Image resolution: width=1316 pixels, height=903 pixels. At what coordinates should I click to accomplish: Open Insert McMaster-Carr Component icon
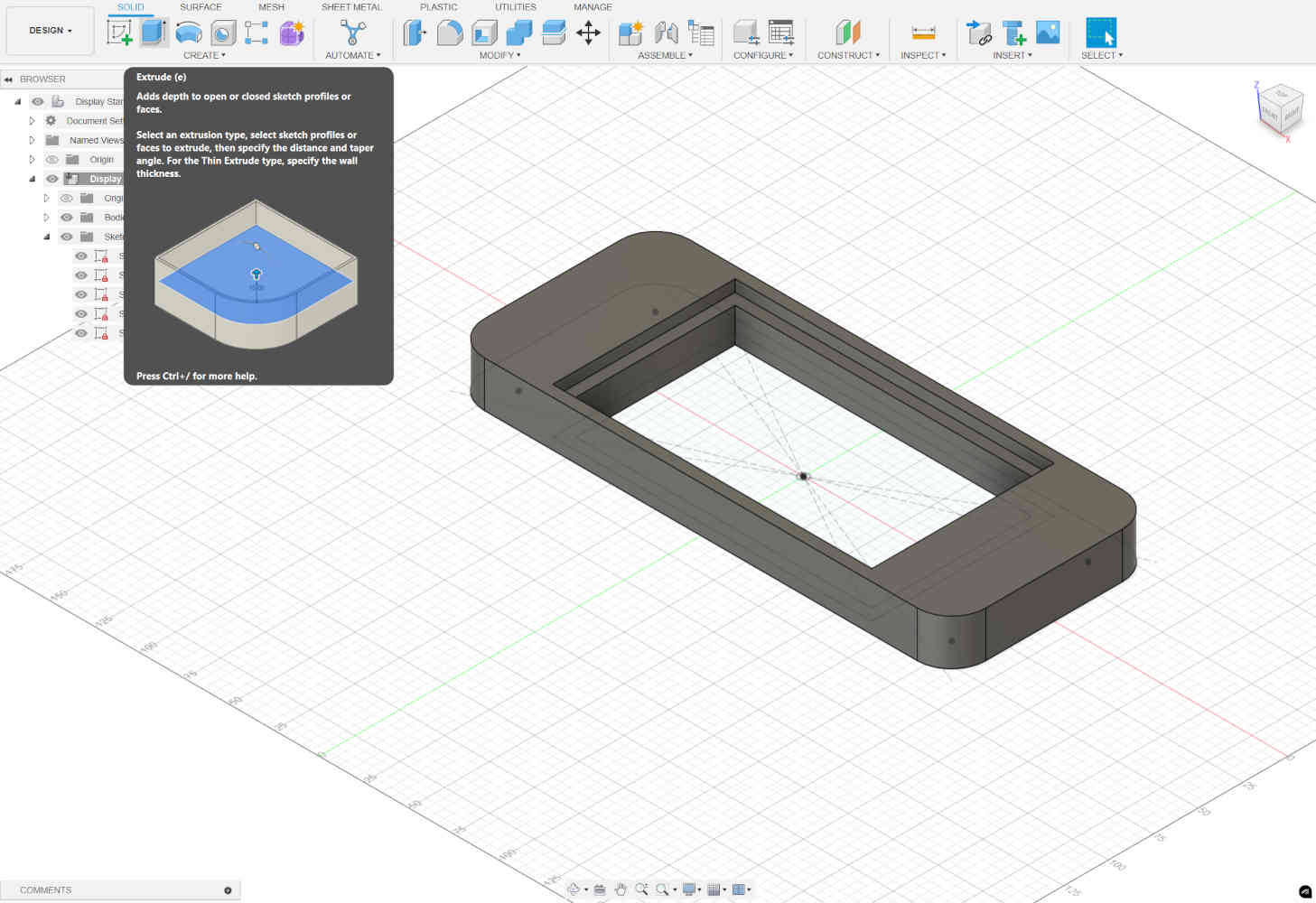tap(1013, 33)
